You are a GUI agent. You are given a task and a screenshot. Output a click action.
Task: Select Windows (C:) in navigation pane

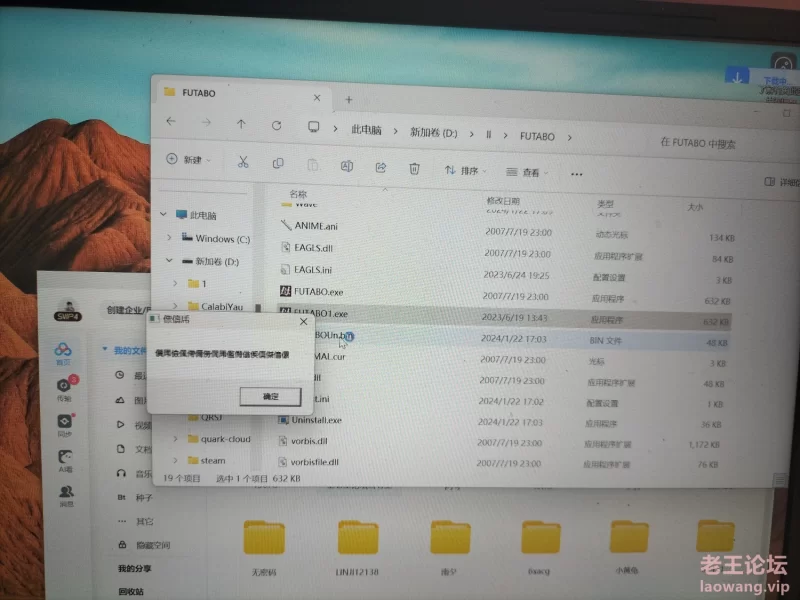pyautogui.click(x=216, y=238)
